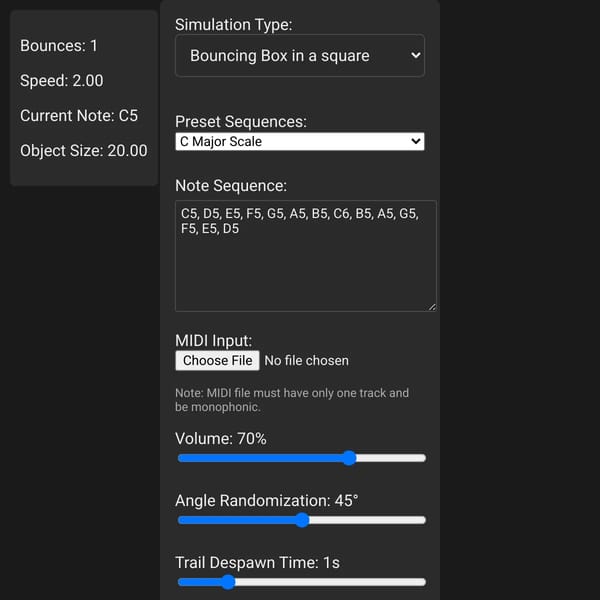The width and height of the screenshot is (600, 600).
Task: Click the Trail Despawn Time slider
Action: pyautogui.click(x=302, y=582)
